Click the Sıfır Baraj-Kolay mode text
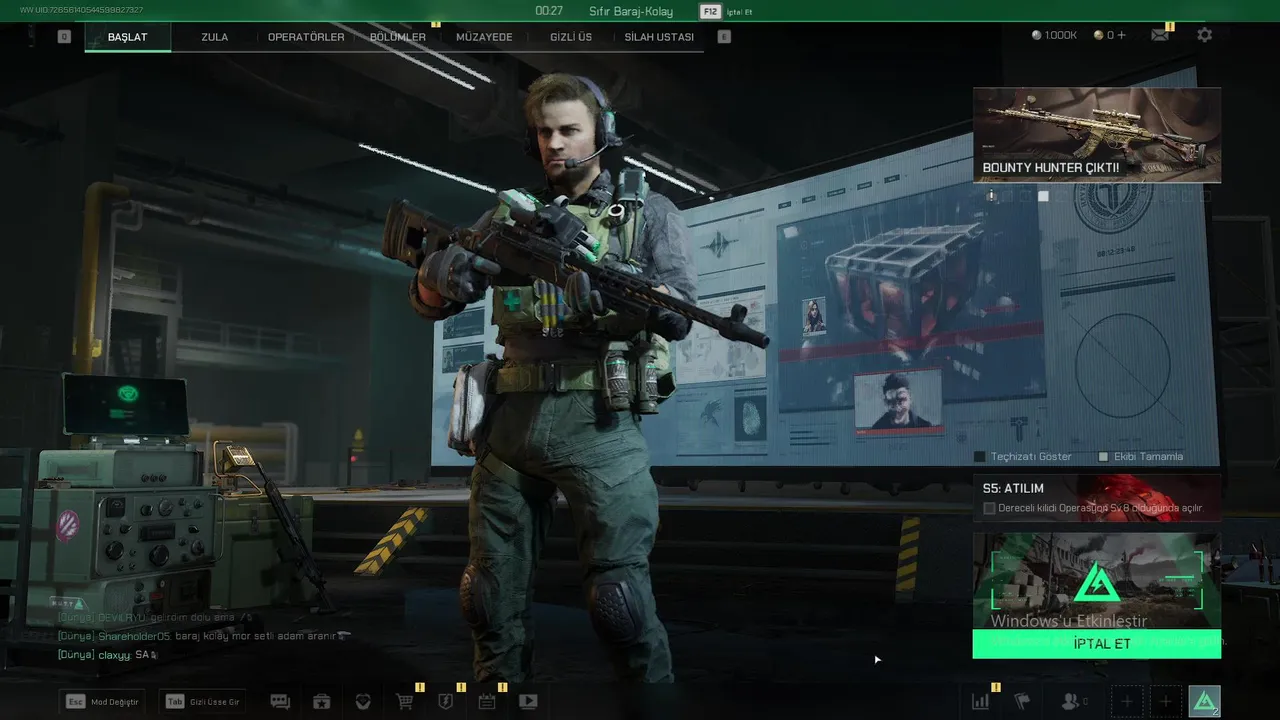This screenshot has height=720, width=1280. (x=631, y=11)
